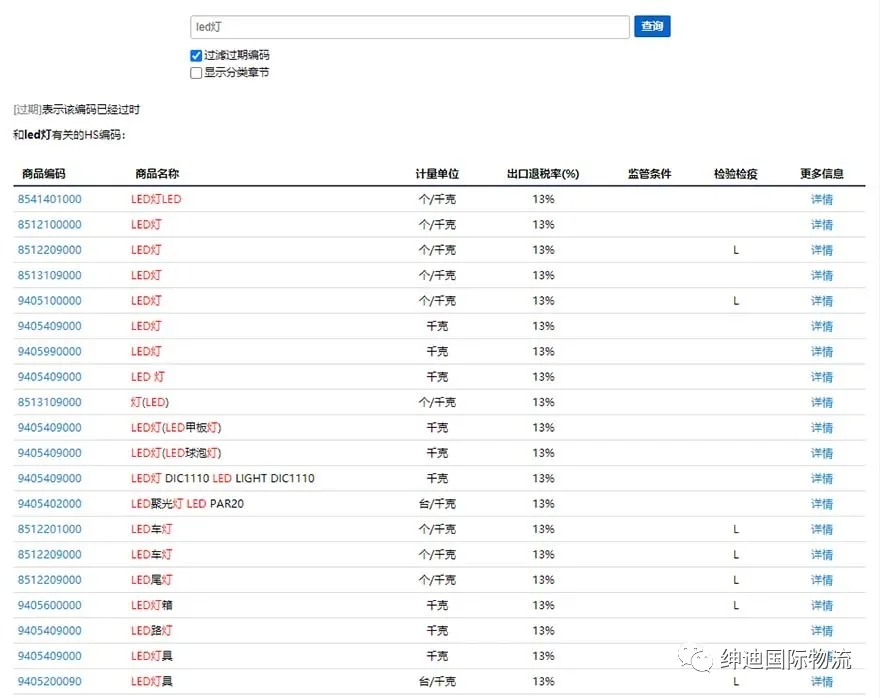Open 详情 for the LED灯(LED球泡灯) row
Screen dimensions: 880x698
[x=821, y=453]
